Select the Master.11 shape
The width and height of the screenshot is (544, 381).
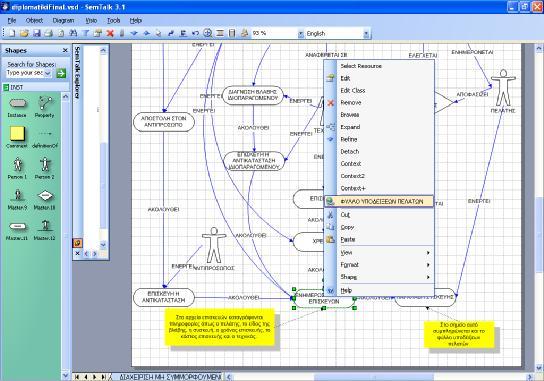(x=17, y=230)
